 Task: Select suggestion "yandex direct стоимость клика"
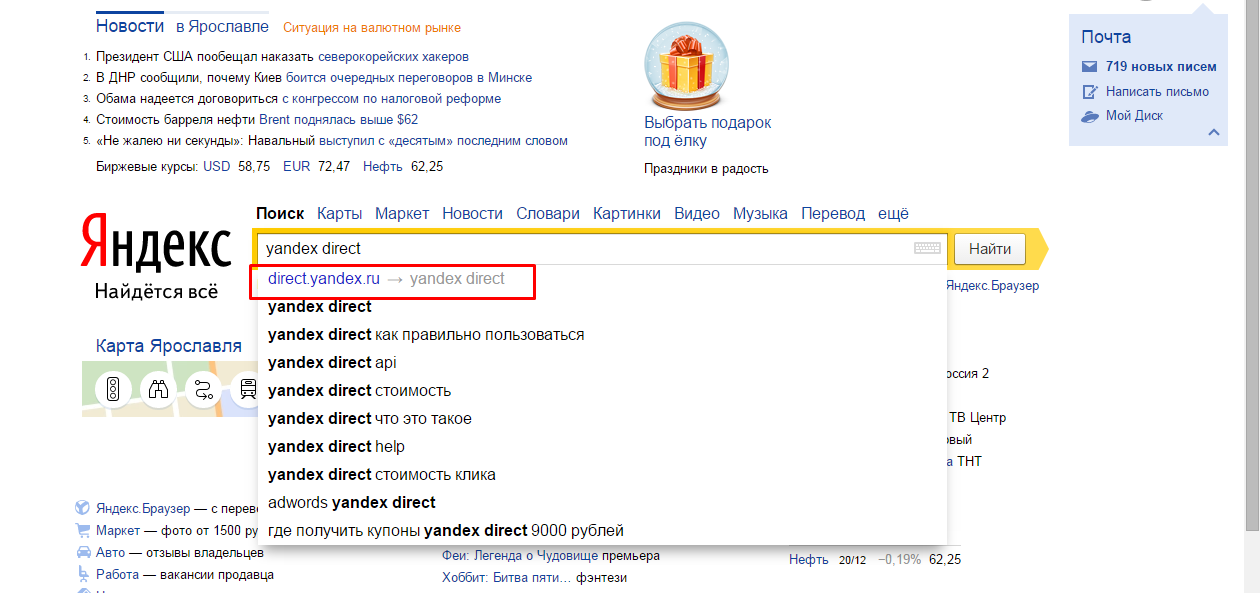[x=602, y=474]
